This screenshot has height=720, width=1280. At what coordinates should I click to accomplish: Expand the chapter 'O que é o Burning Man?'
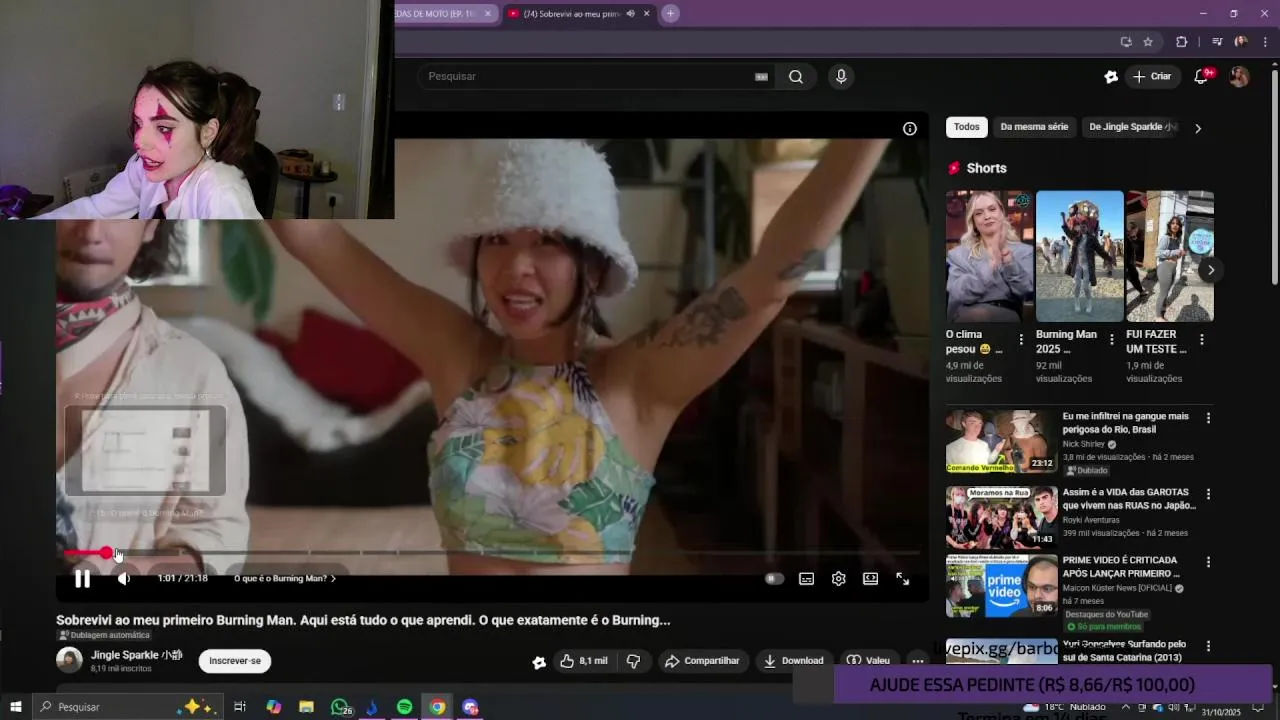[285, 578]
